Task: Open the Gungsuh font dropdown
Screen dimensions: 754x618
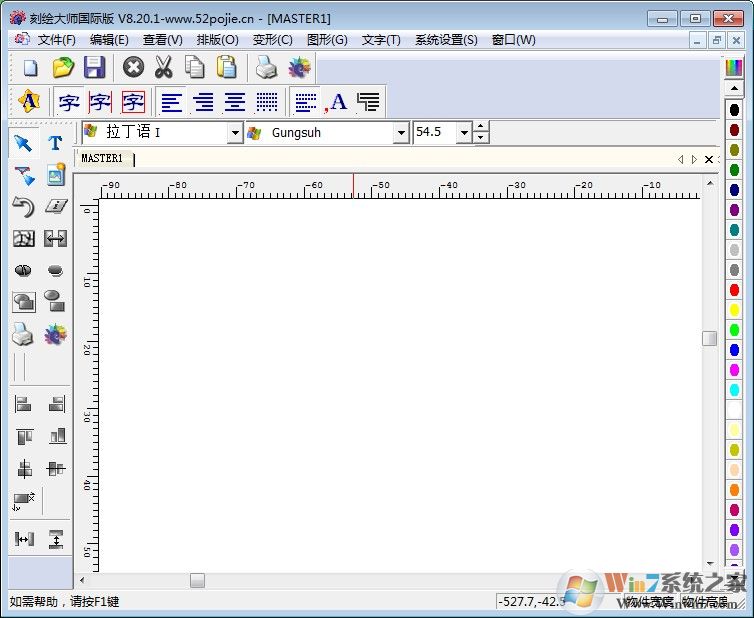Action: tap(401, 133)
